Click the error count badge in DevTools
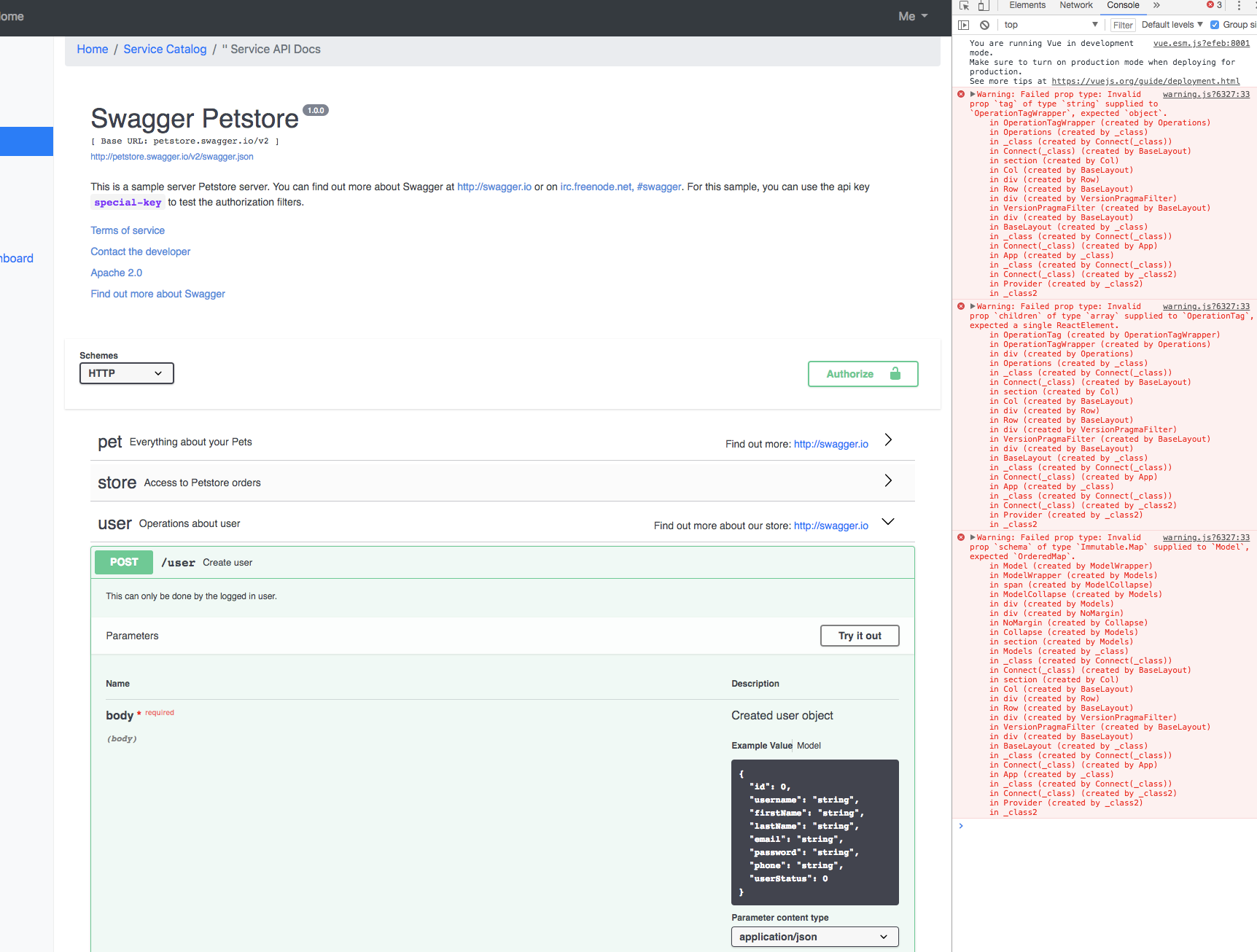The height and width of the screenshot is (952, 1257). [x=1212, y=5]
